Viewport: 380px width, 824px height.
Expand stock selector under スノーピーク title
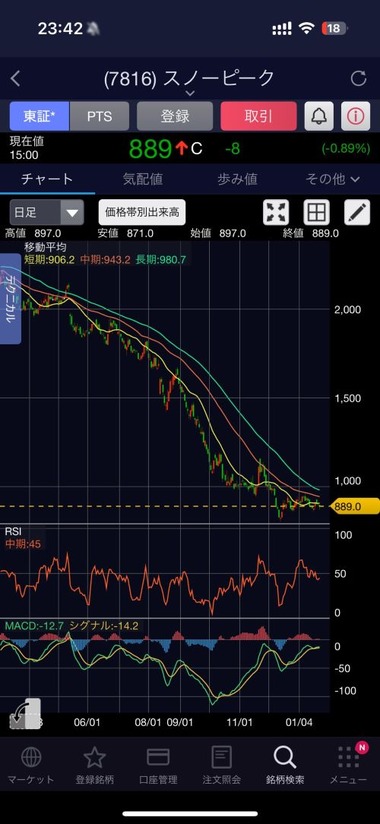tap(190, 93)
